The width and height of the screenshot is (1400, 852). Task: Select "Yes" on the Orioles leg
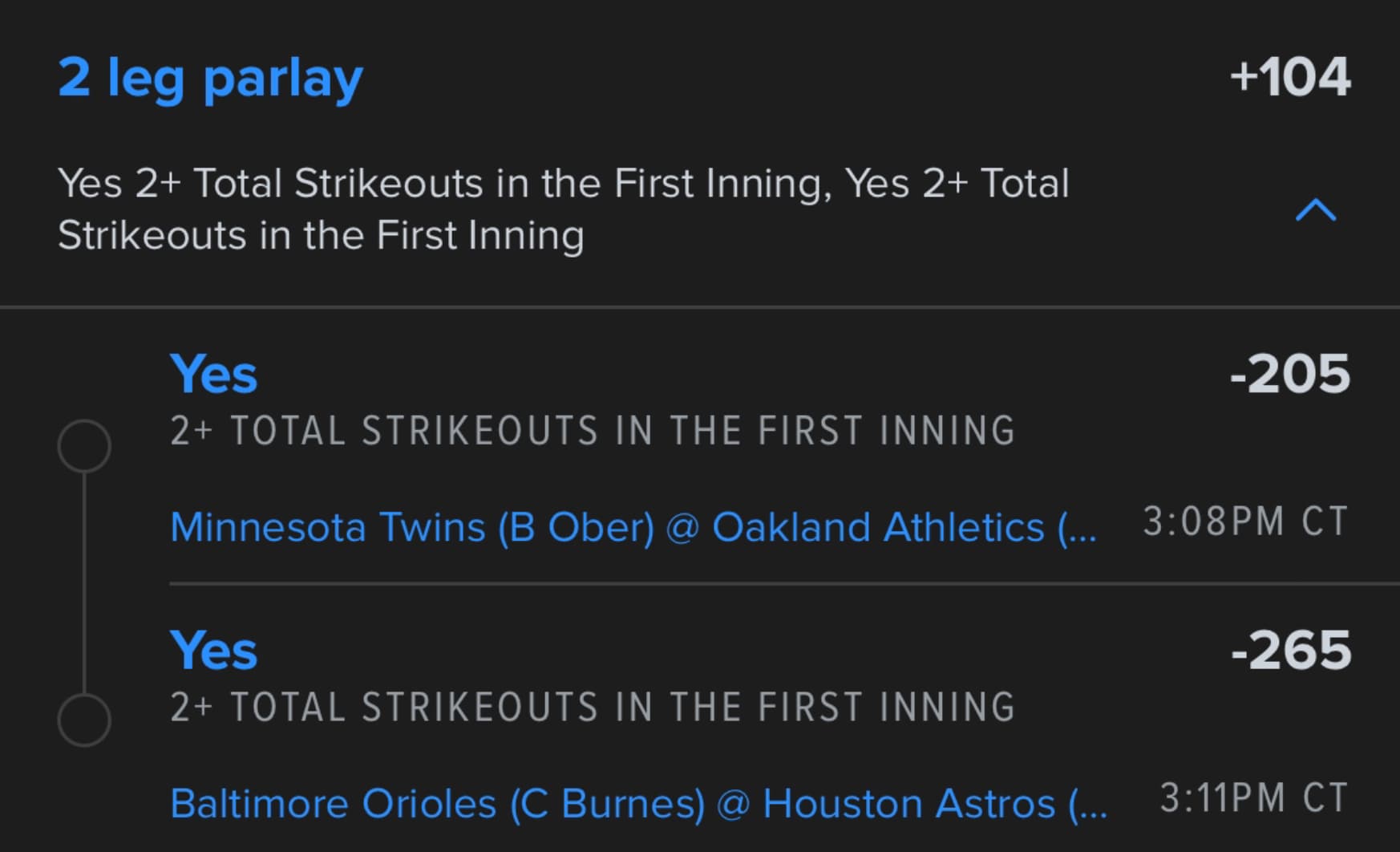coord(213,650)
